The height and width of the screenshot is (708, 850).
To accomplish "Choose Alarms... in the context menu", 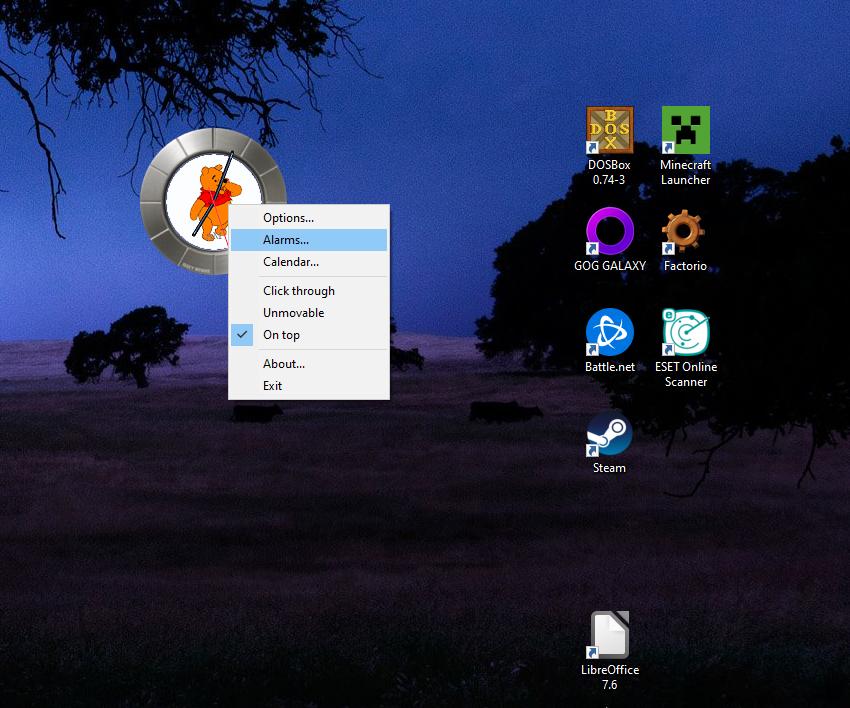I will 309,240.
